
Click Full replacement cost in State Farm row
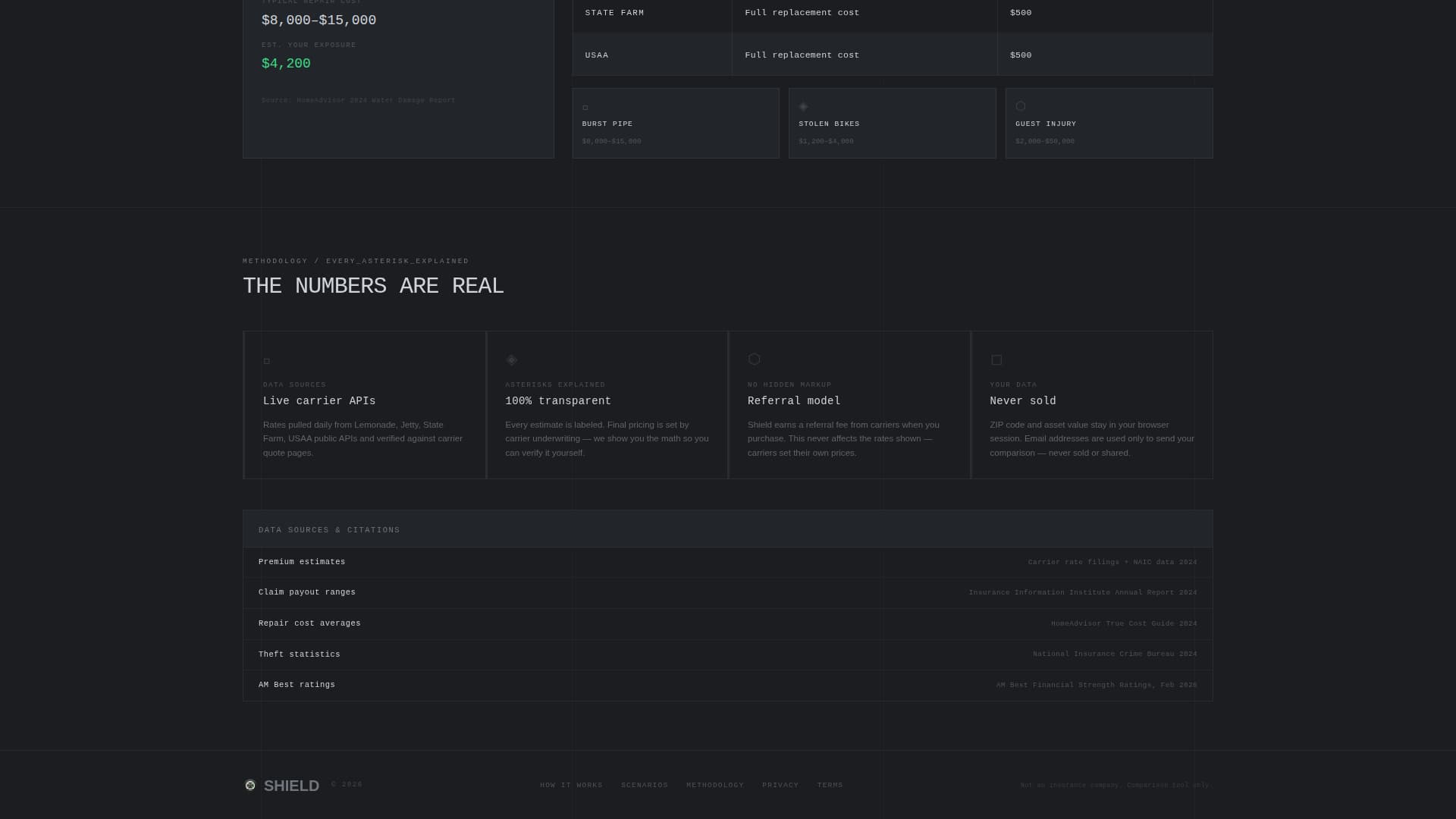tap(802, 13)
